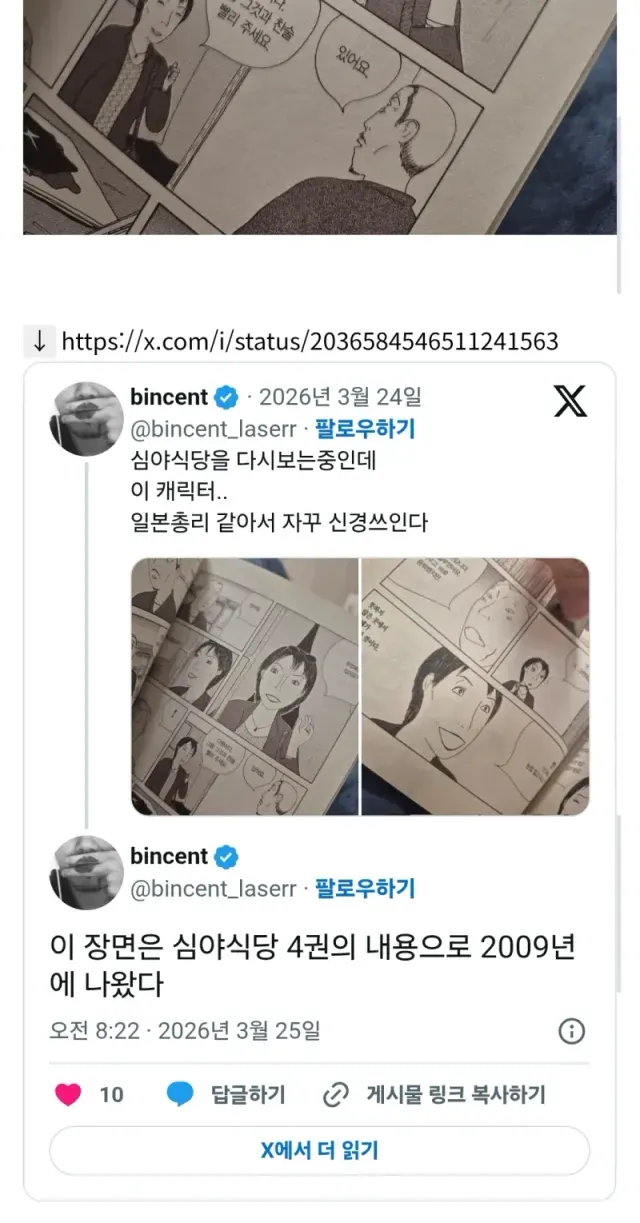Click the blue reply speech bubble icon

click(180, 1094)
